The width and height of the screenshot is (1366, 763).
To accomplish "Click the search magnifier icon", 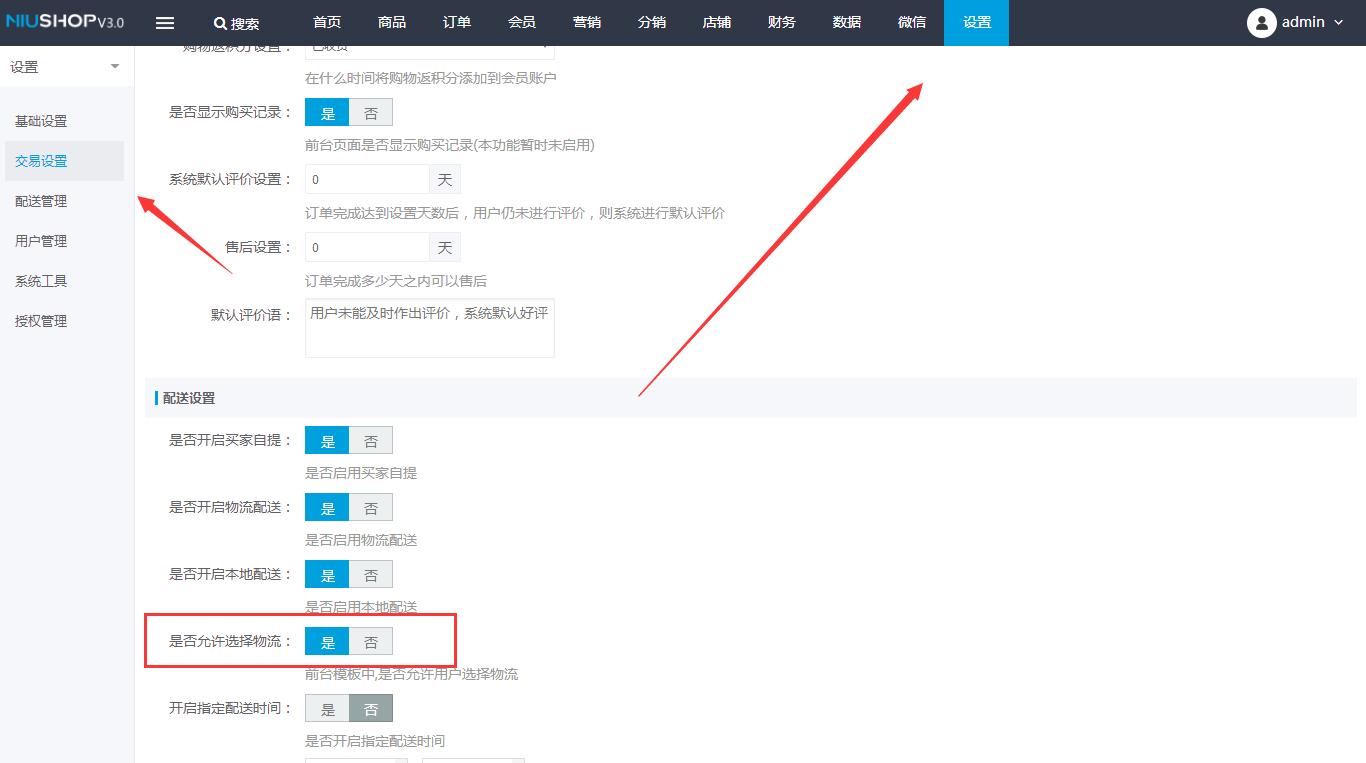I will click(x=221, y=23).
